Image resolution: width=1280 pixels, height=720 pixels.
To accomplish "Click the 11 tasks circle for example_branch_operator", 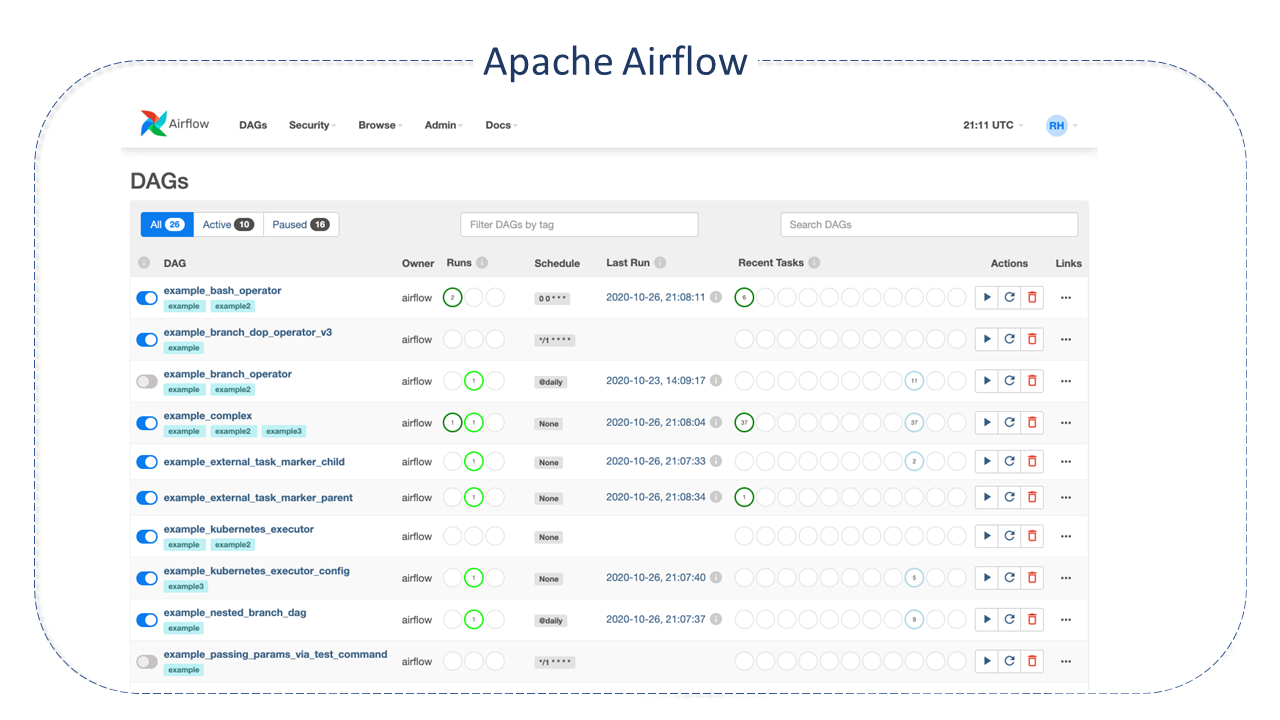I will pyautogui.click(x=913, y=381).
